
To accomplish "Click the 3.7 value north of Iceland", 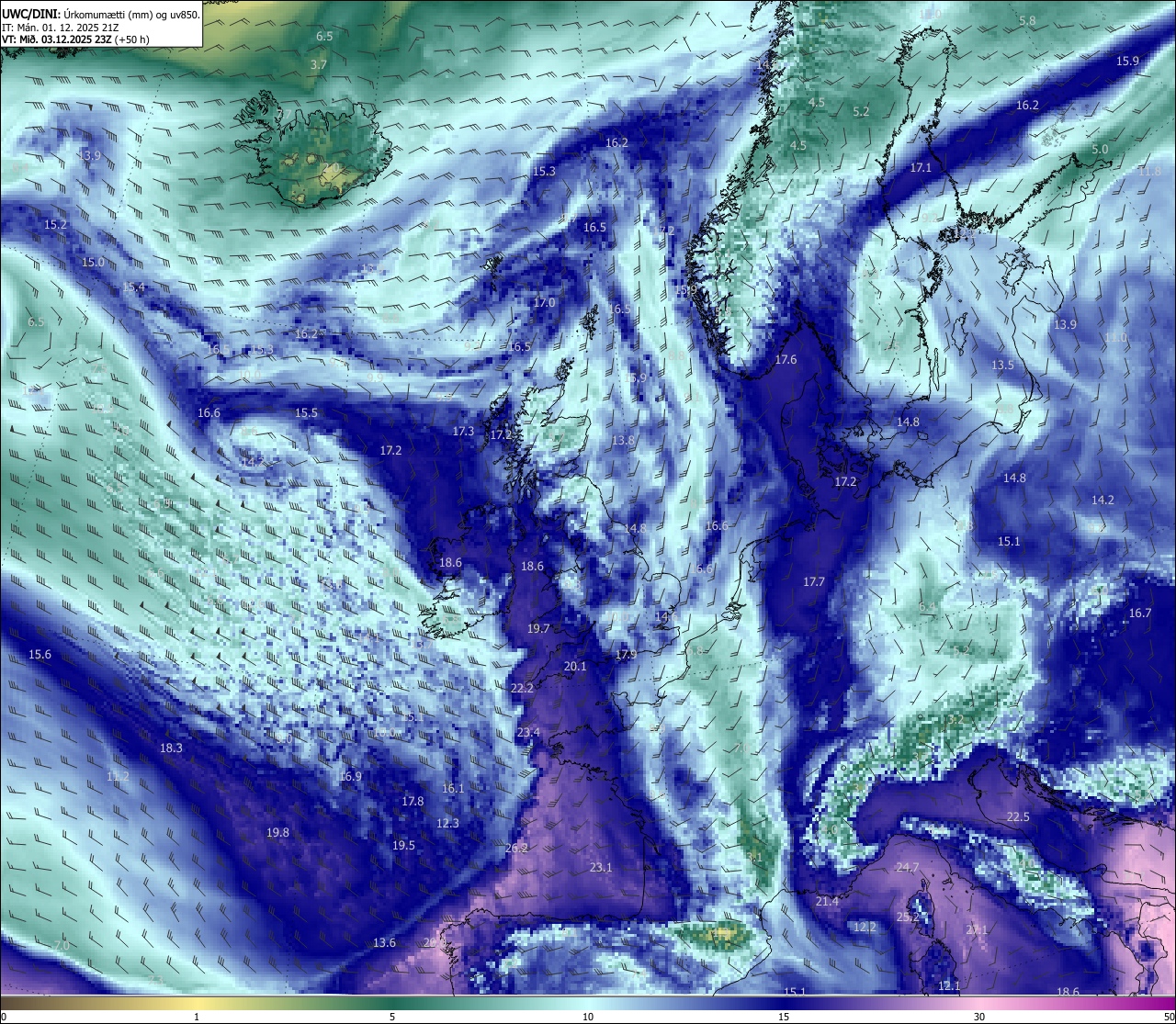I will pos(318,64).
